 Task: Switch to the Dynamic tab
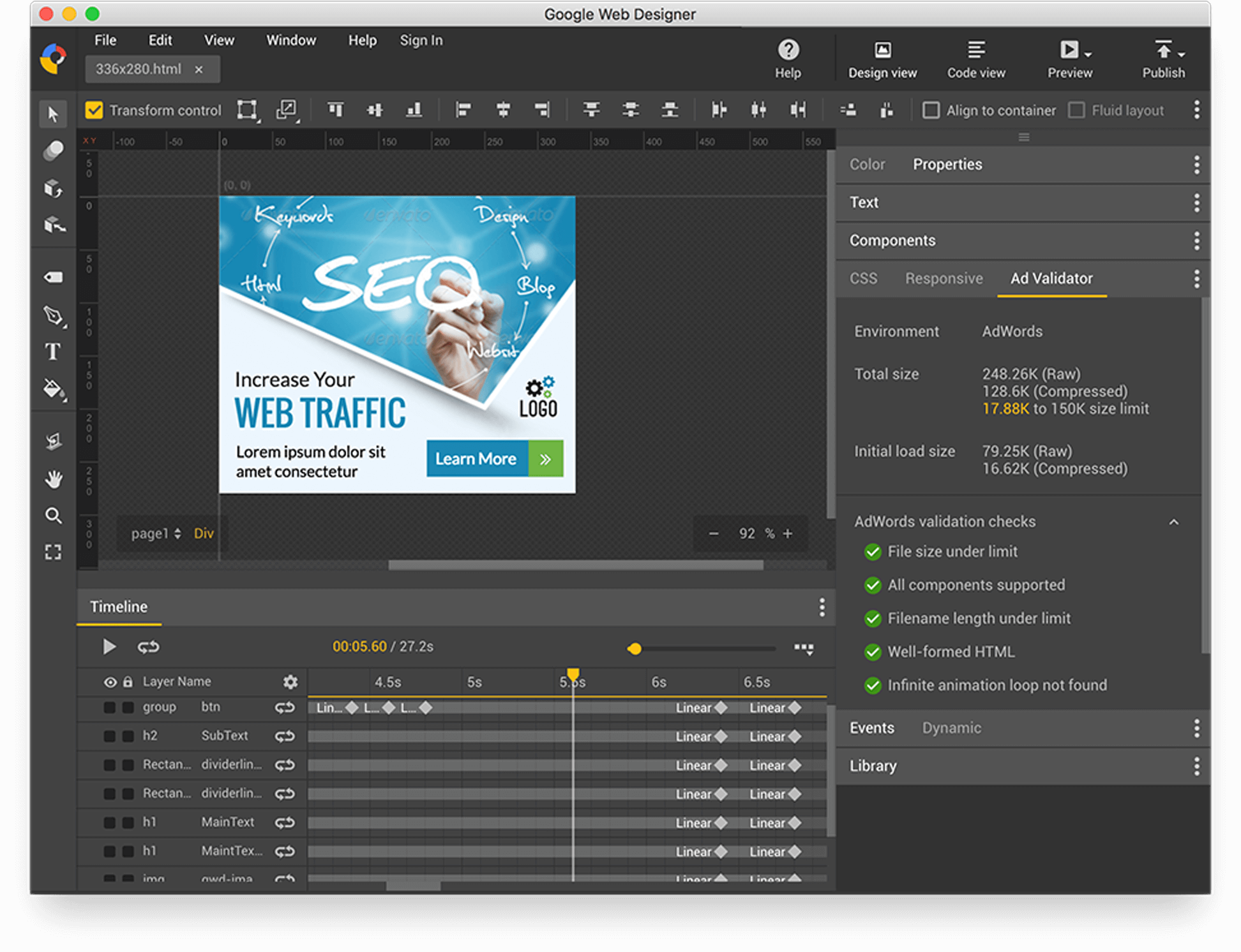[951, 728]
